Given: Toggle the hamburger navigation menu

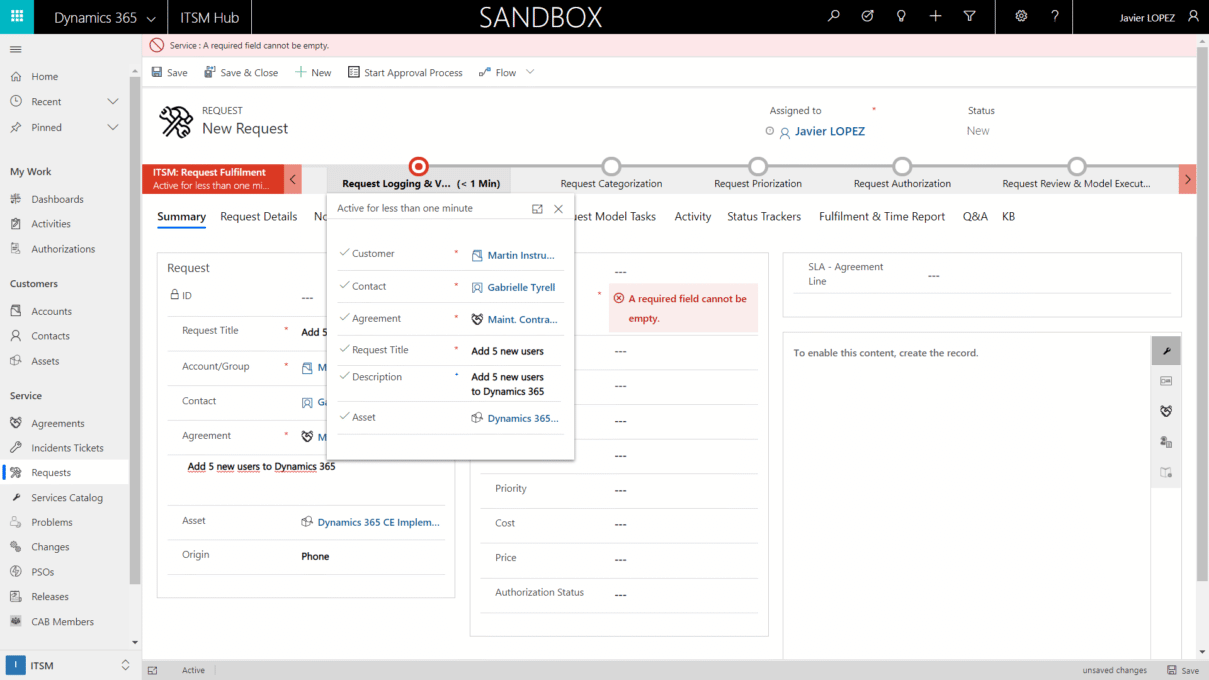Looking at the screenshot, I should [x=16, y=49].
